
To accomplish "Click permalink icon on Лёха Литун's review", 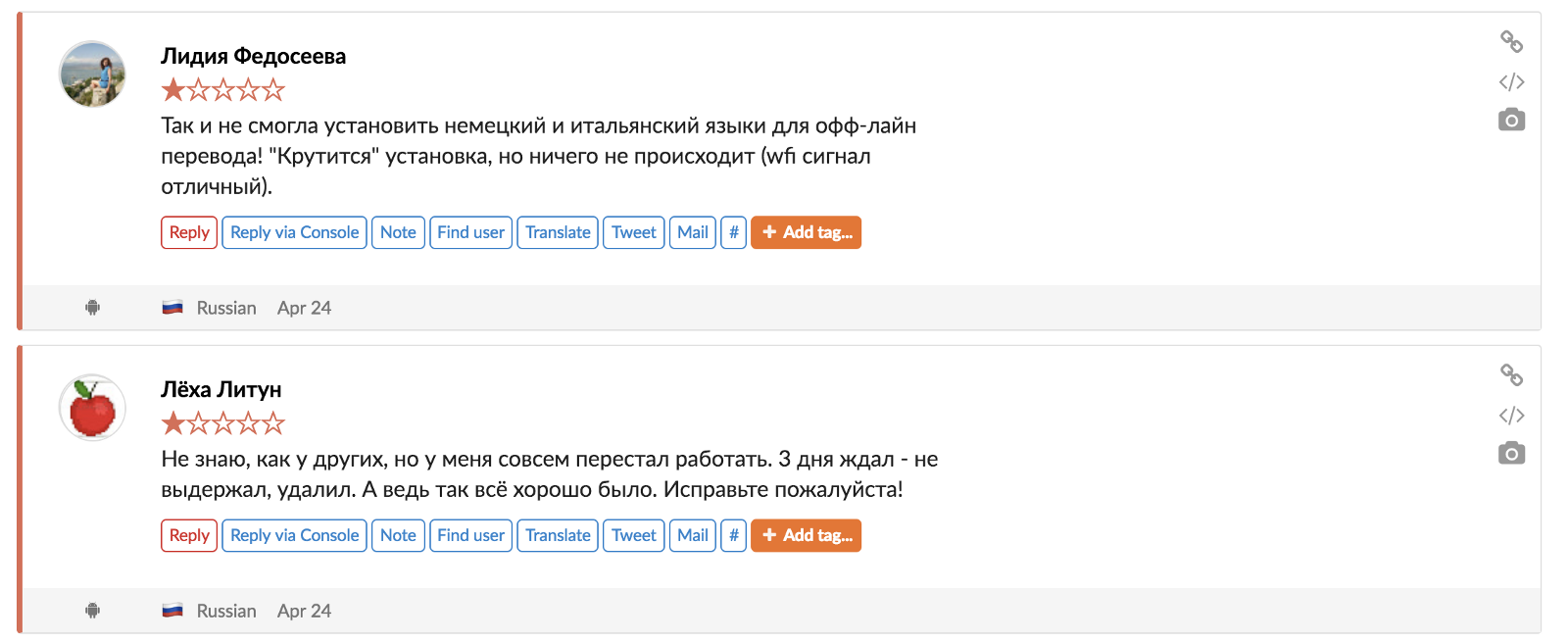I will (x=1511, y=374).
